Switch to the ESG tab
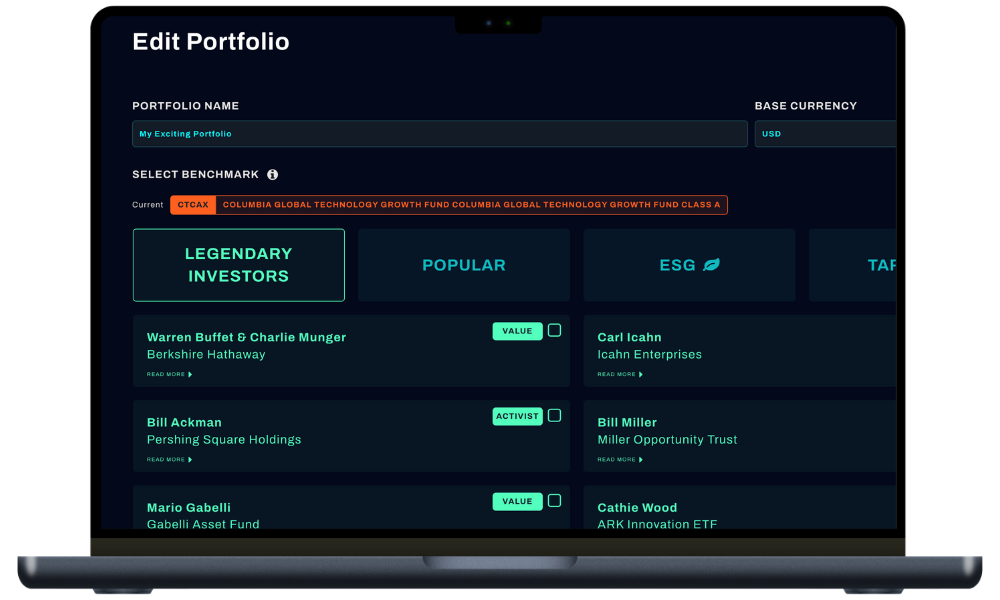Image resolution: width=1000 pixels, height=600 pixels. pyautogui.click(x=689, y=265)
